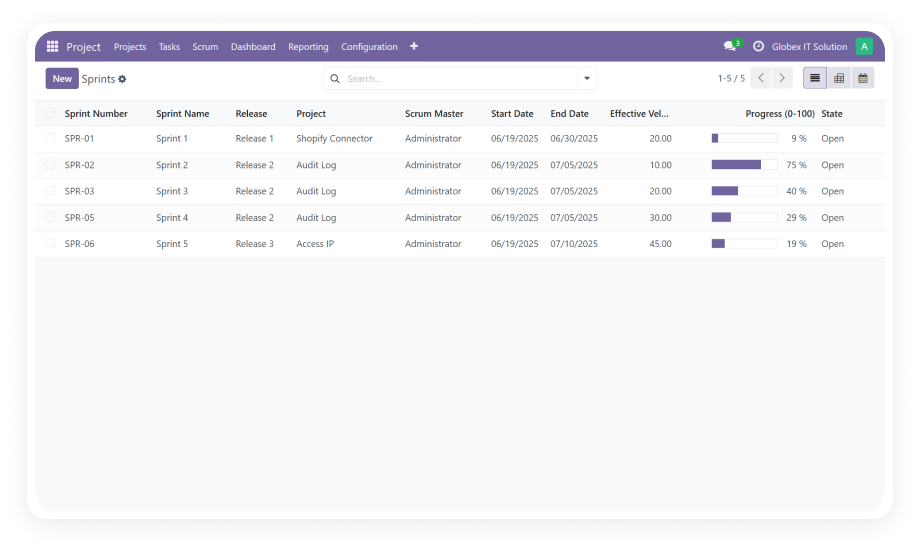Open the Reporting menu
Viewport: 920px width, 550px height.
click(x=308, y=46)
